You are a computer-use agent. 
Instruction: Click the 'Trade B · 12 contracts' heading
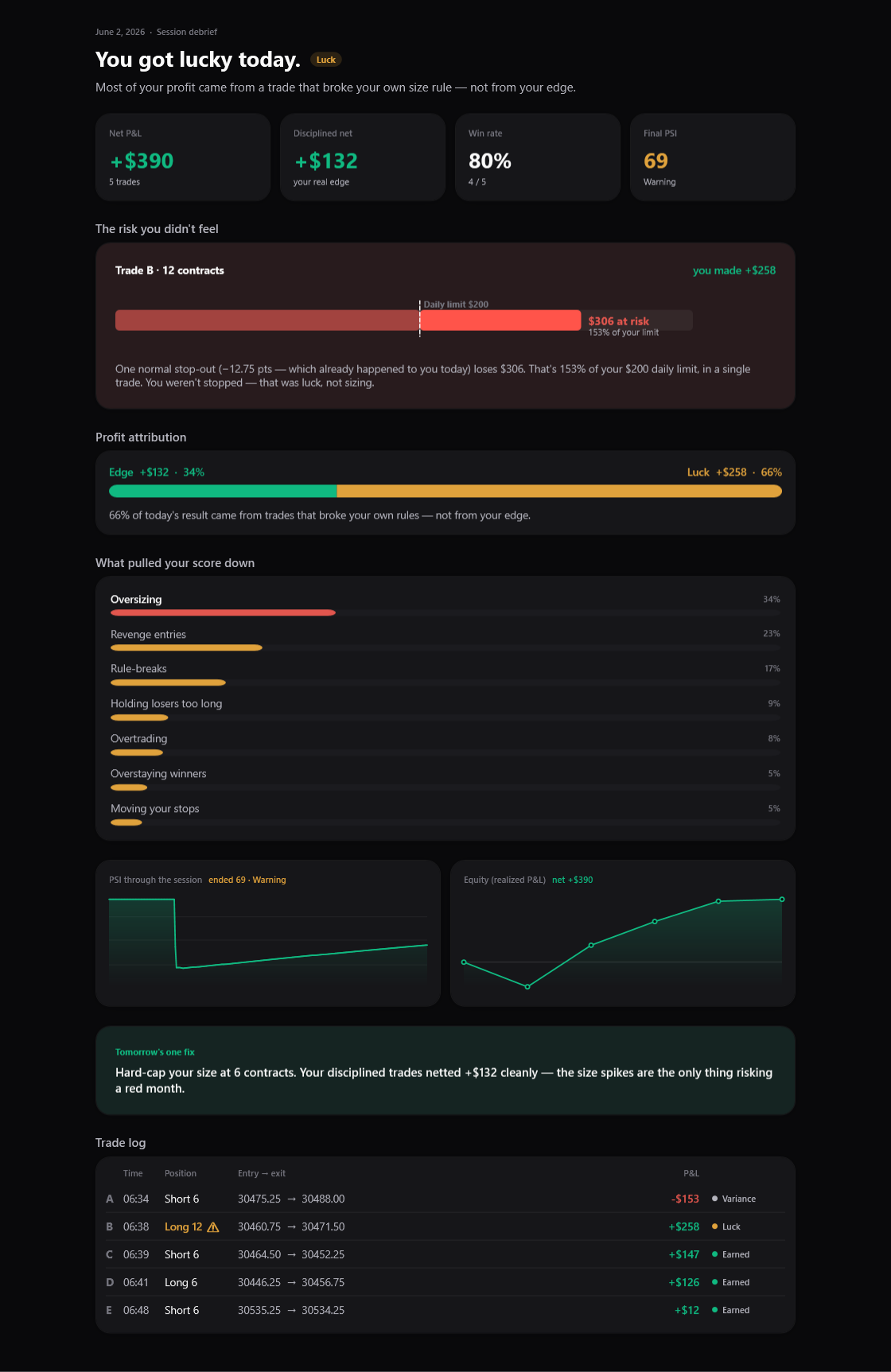tap(169, 270)
